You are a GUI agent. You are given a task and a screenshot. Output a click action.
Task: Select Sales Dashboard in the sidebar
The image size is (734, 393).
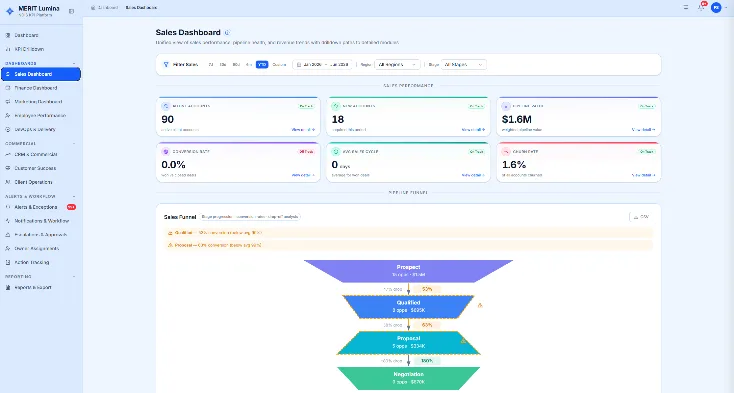pyautogui.click(x=41, y=74)
